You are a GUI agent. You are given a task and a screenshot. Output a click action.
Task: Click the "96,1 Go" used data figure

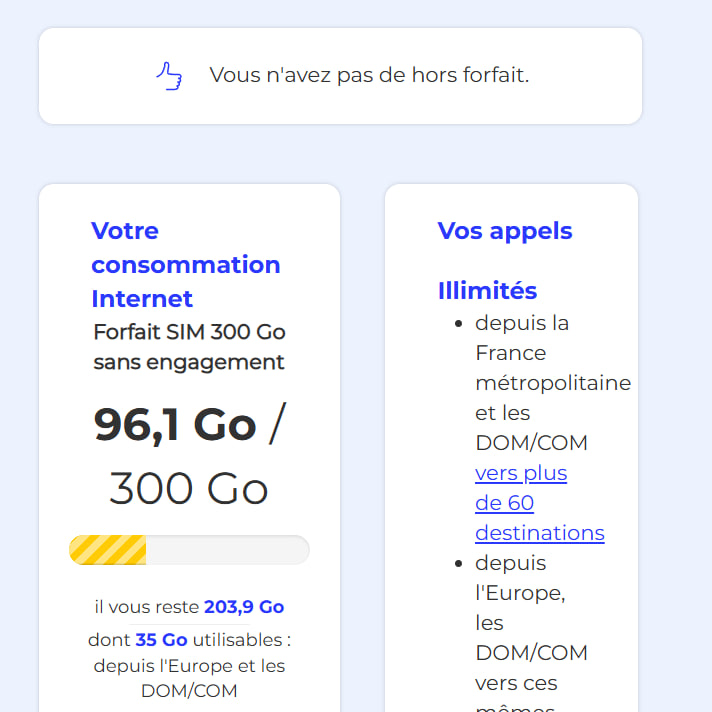point(175,424)
